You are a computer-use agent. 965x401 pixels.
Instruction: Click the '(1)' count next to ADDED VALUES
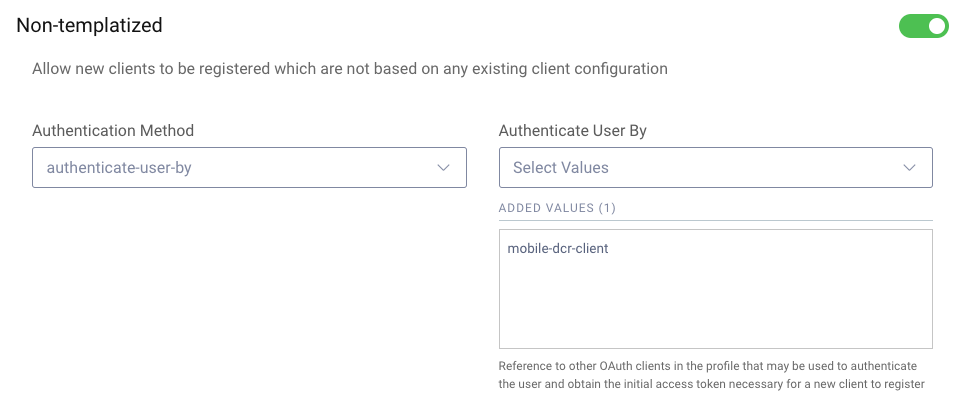tap(606, 207)
